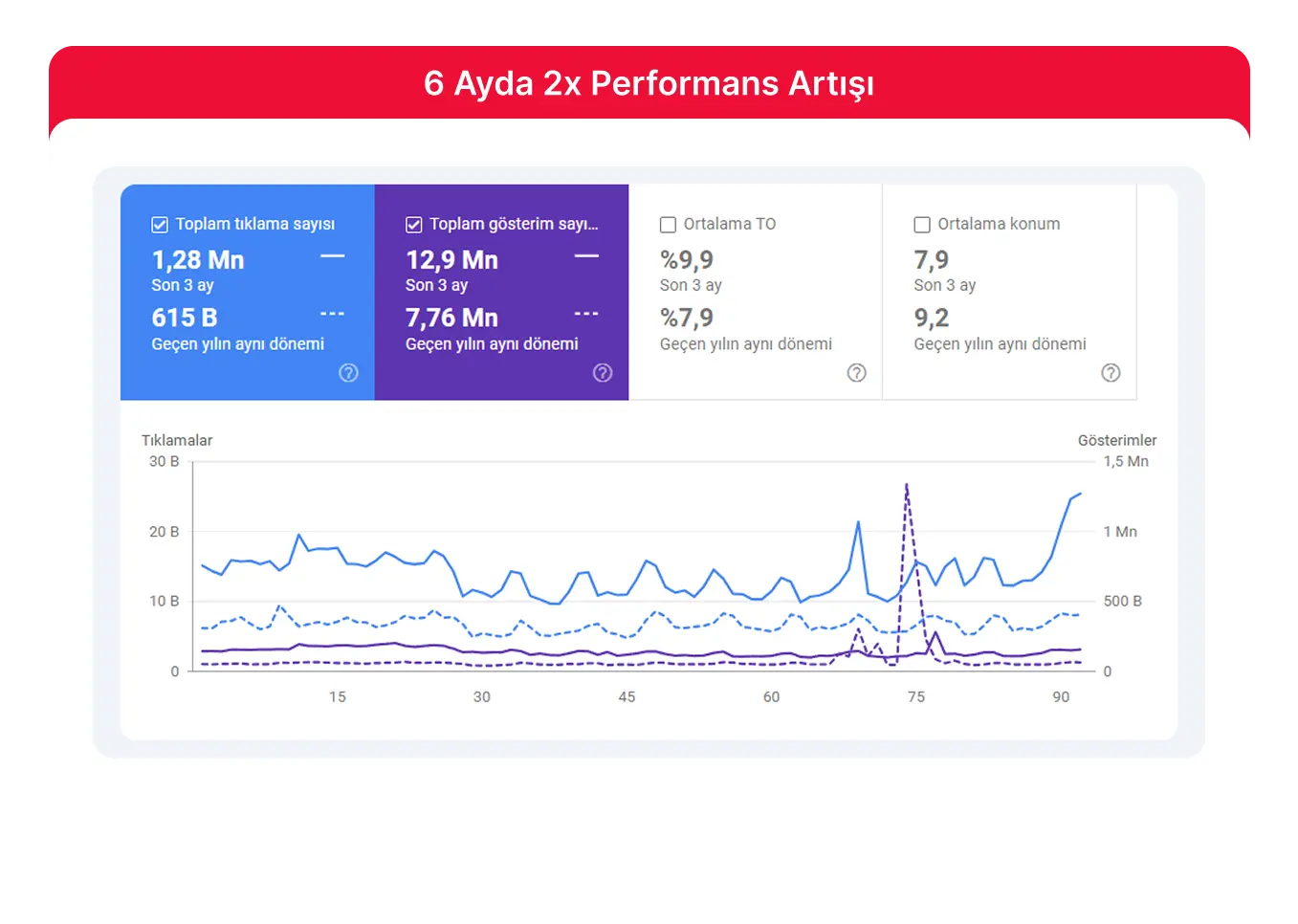This screenshot has height=924, width=1298.
Task: Click the 6 Ayda 2x Performans Artışı banner
Action: (649, 84)
